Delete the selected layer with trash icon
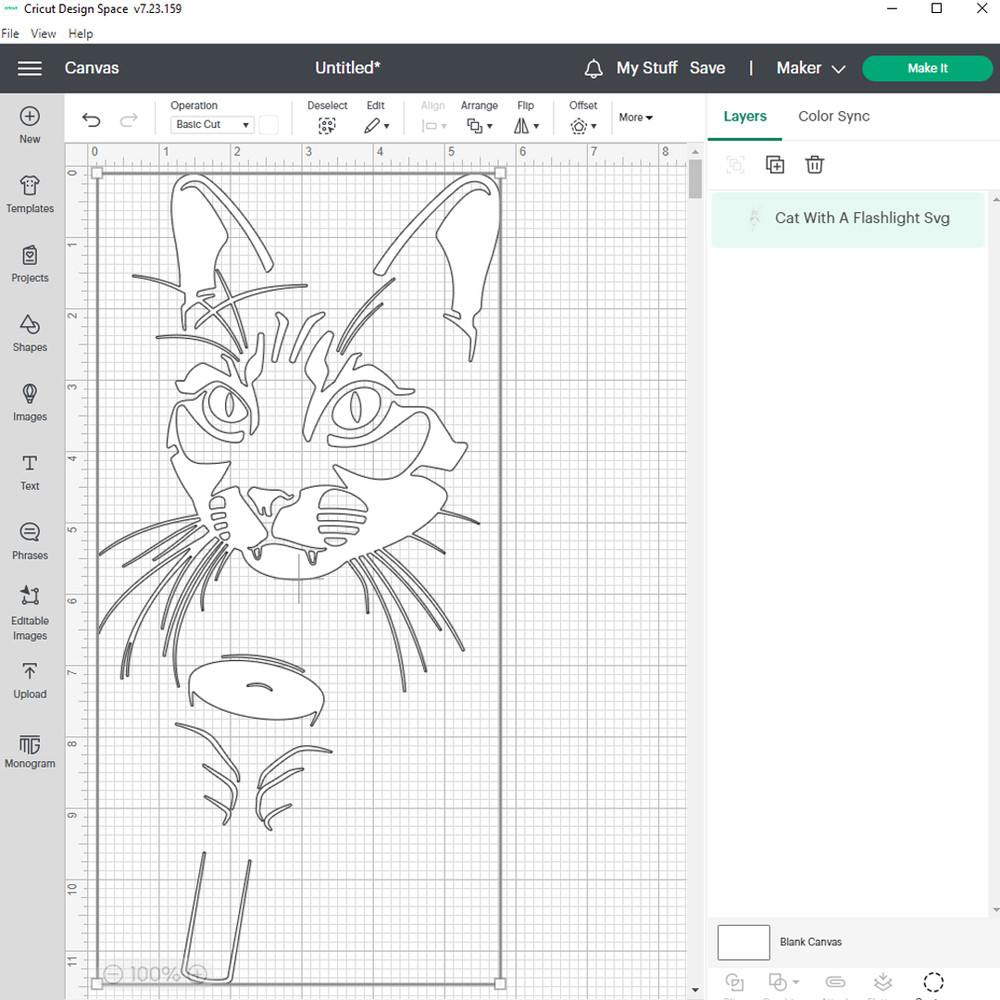Viewport: 1000px width, 1000px height. 815,165
